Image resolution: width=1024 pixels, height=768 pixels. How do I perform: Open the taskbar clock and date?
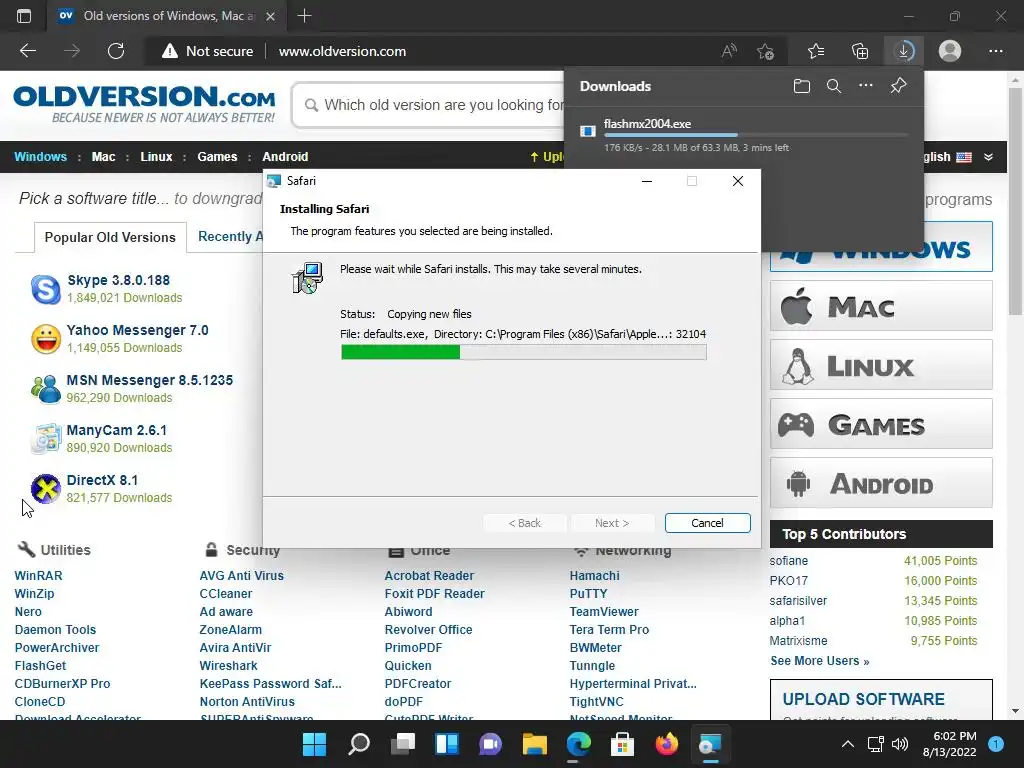click(x=950, y=744)
